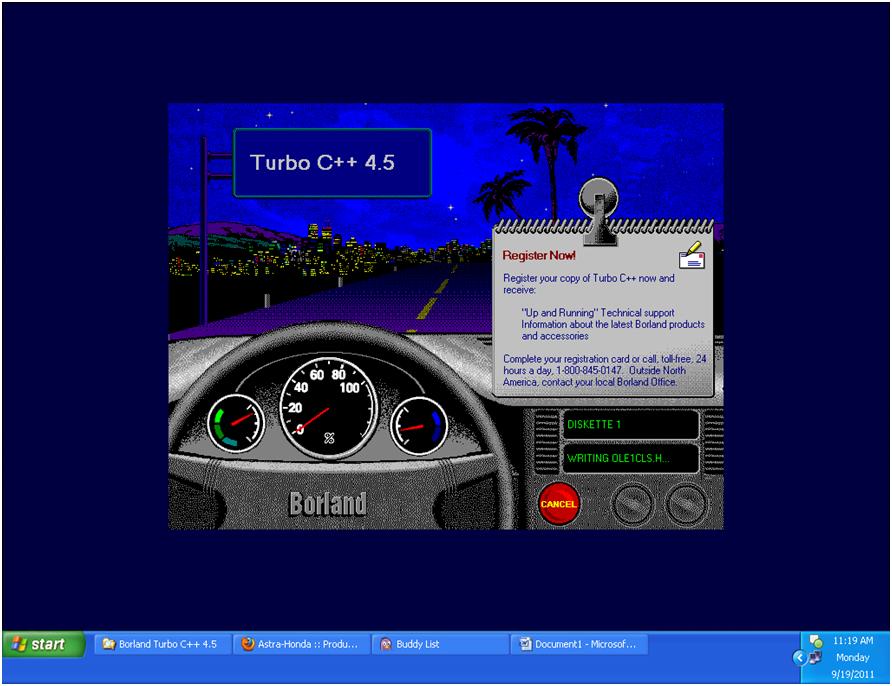Click the Register Now! heading

pyautogui.click(x=541, y=253)
